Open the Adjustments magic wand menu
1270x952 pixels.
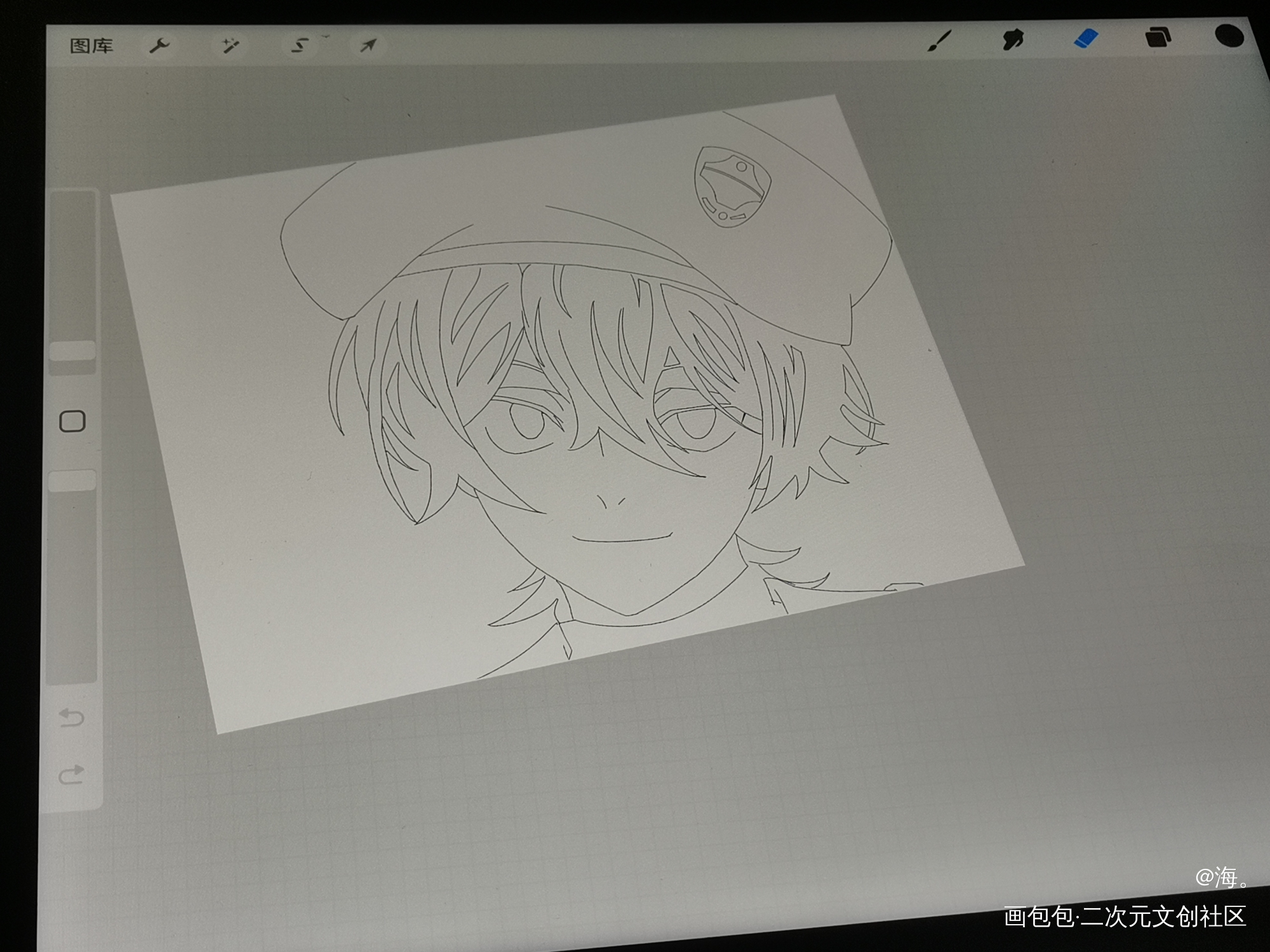(x=230, y=45)
